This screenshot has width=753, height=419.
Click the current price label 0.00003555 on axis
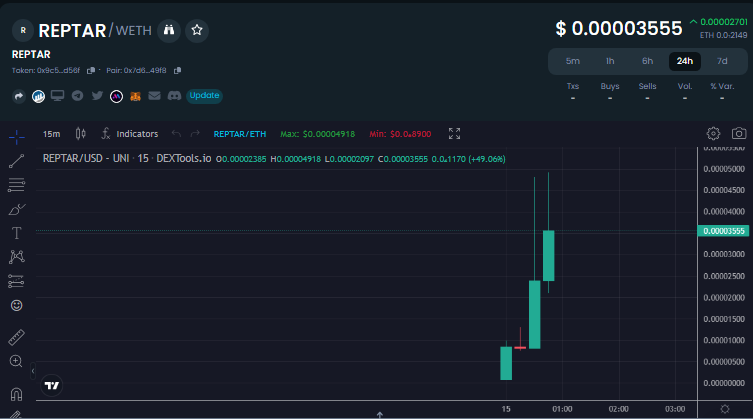pos(723,231)
